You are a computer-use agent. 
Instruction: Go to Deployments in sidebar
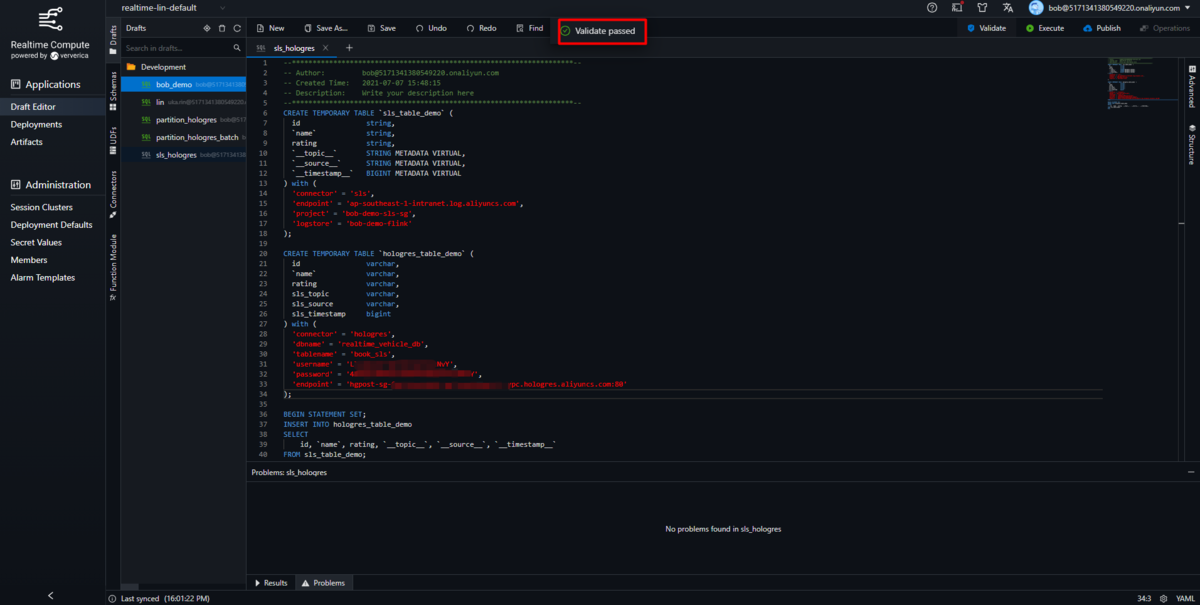point(52,125)
